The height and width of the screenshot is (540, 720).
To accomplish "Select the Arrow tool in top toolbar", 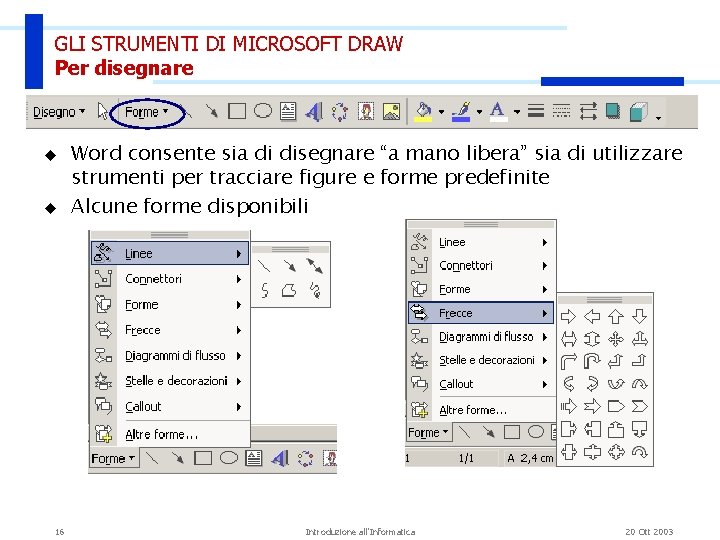I will [x=212, y=111].
